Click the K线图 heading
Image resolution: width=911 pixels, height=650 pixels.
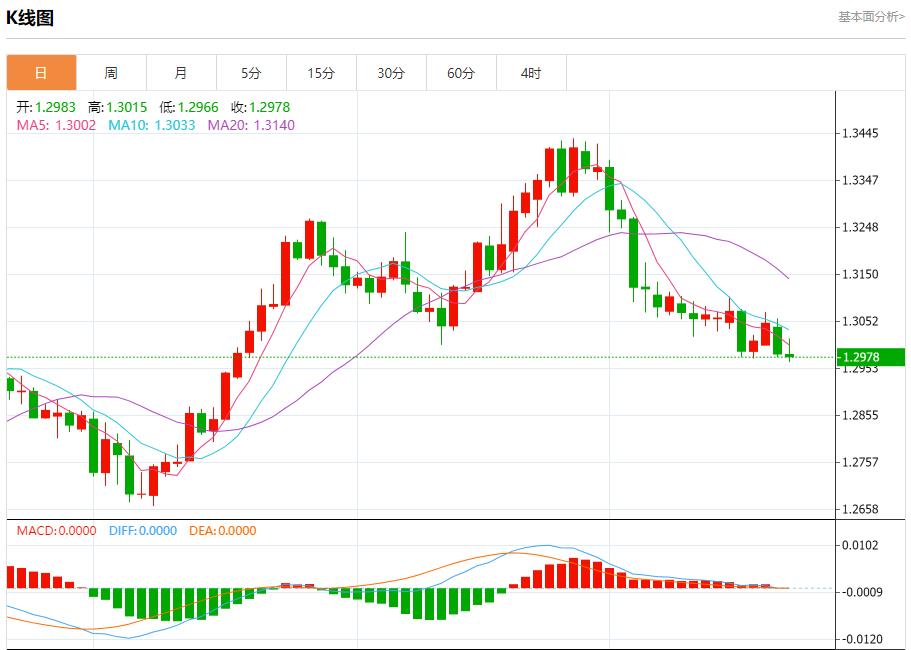click(30, 17)
